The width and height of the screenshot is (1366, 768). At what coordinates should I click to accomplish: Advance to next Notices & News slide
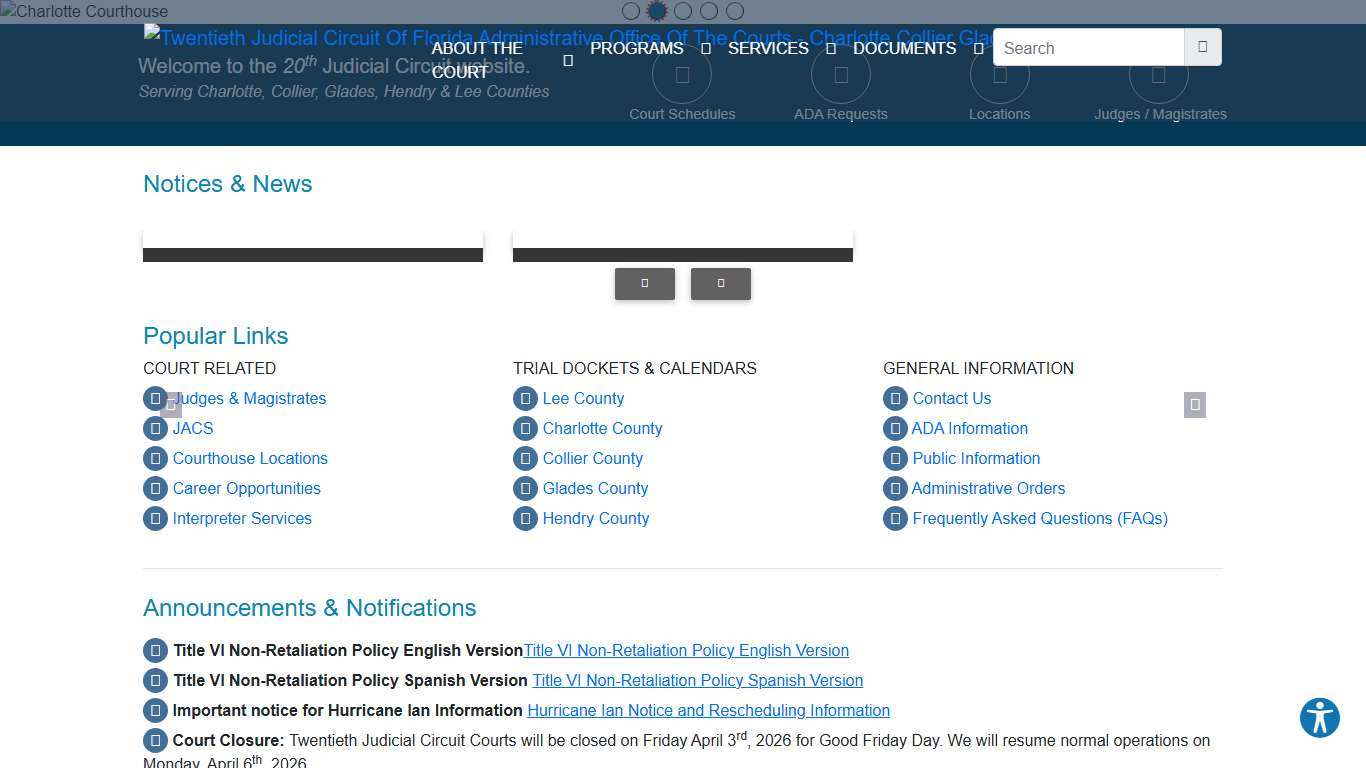721,284
